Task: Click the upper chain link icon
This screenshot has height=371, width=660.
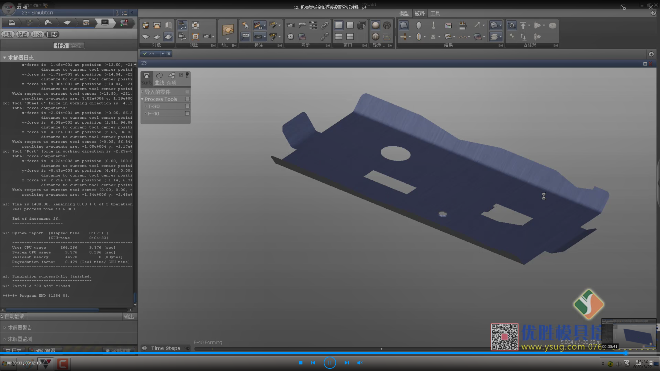Action: [x=325, y=25]
